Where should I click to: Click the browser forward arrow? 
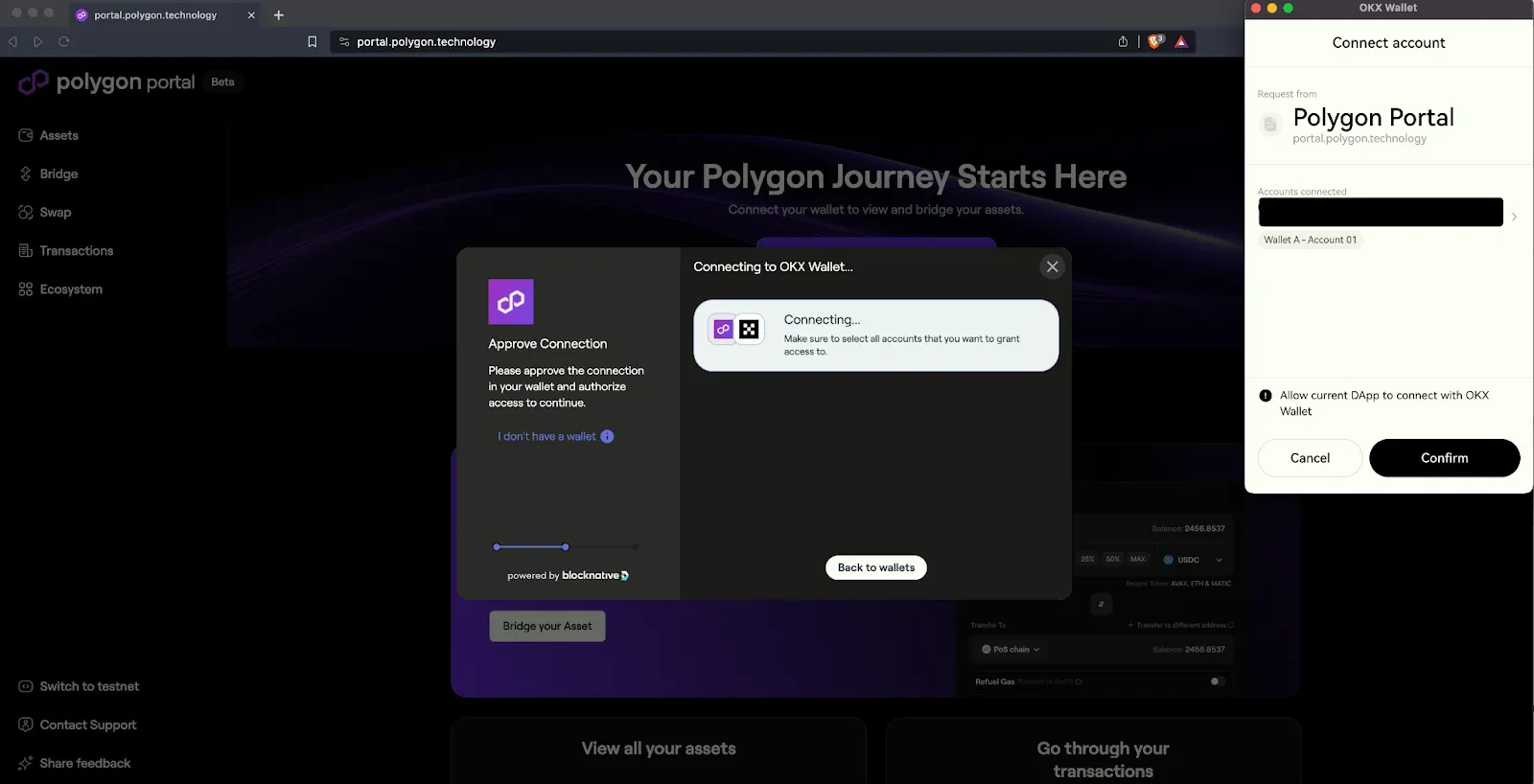coord(38,41)
